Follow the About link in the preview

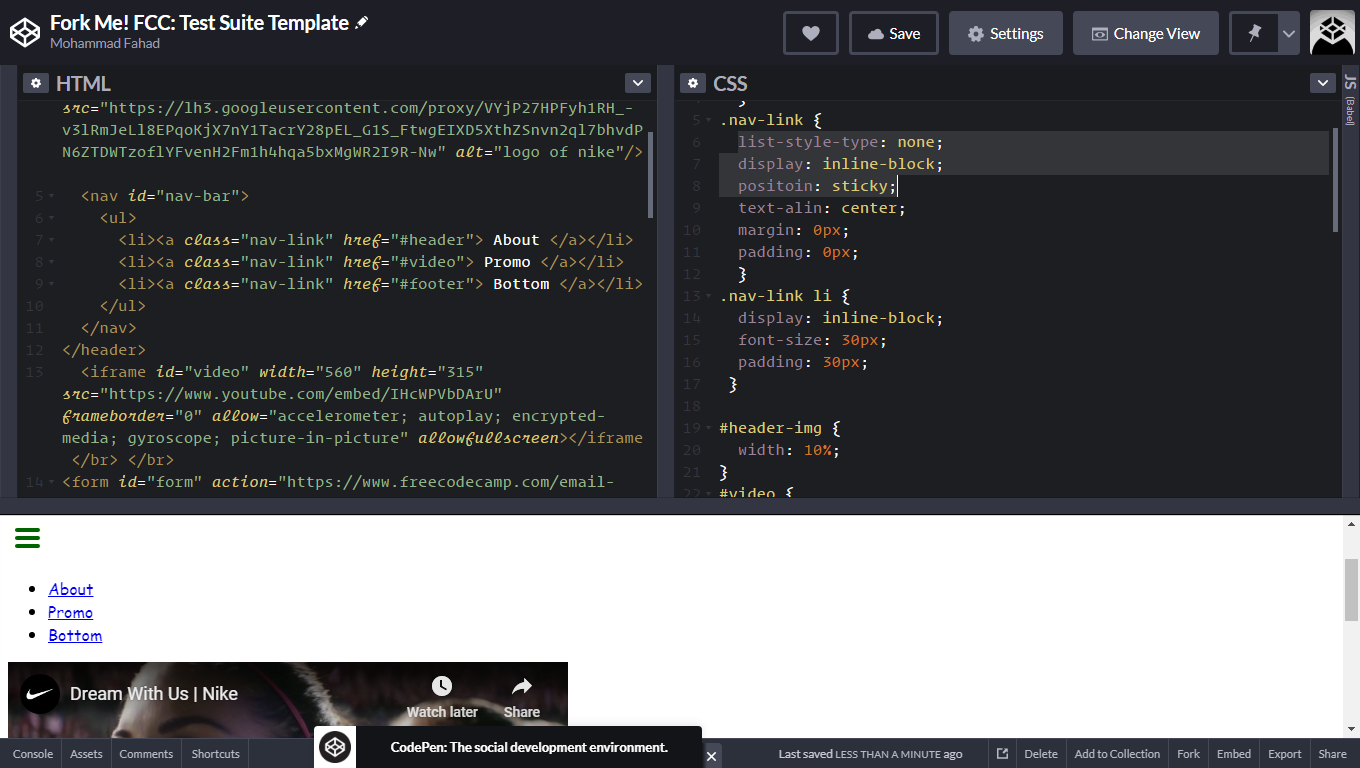(x=70, y=589)
